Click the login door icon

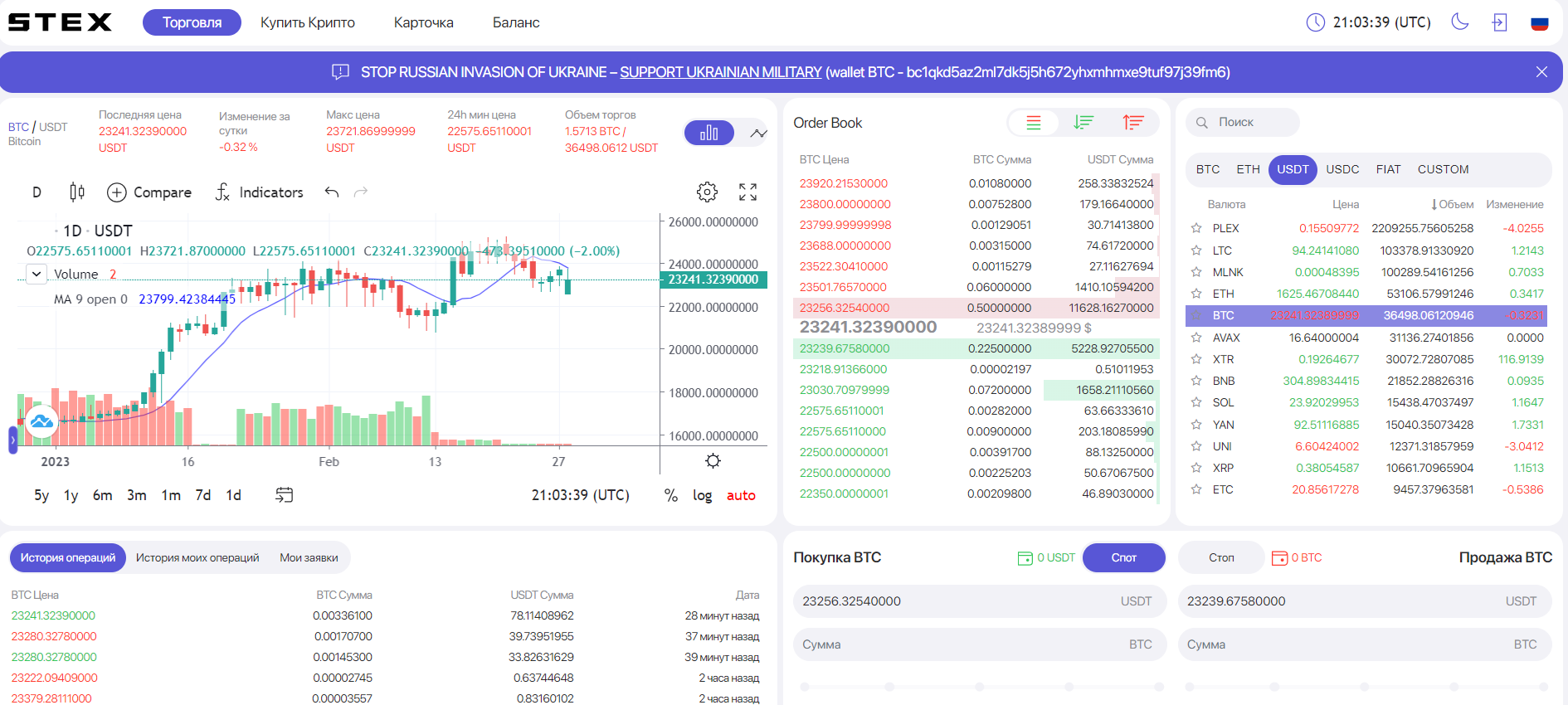1499,22
